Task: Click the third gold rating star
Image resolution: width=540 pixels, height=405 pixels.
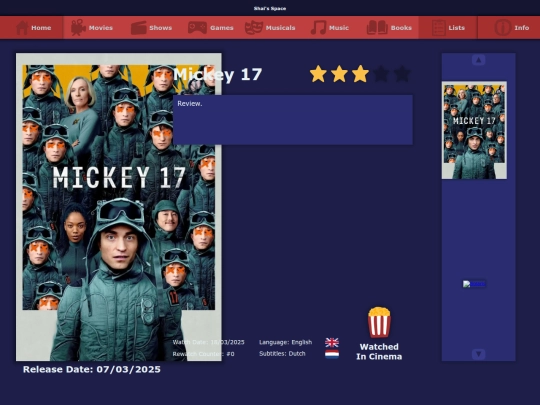Action: pos(360,74)
